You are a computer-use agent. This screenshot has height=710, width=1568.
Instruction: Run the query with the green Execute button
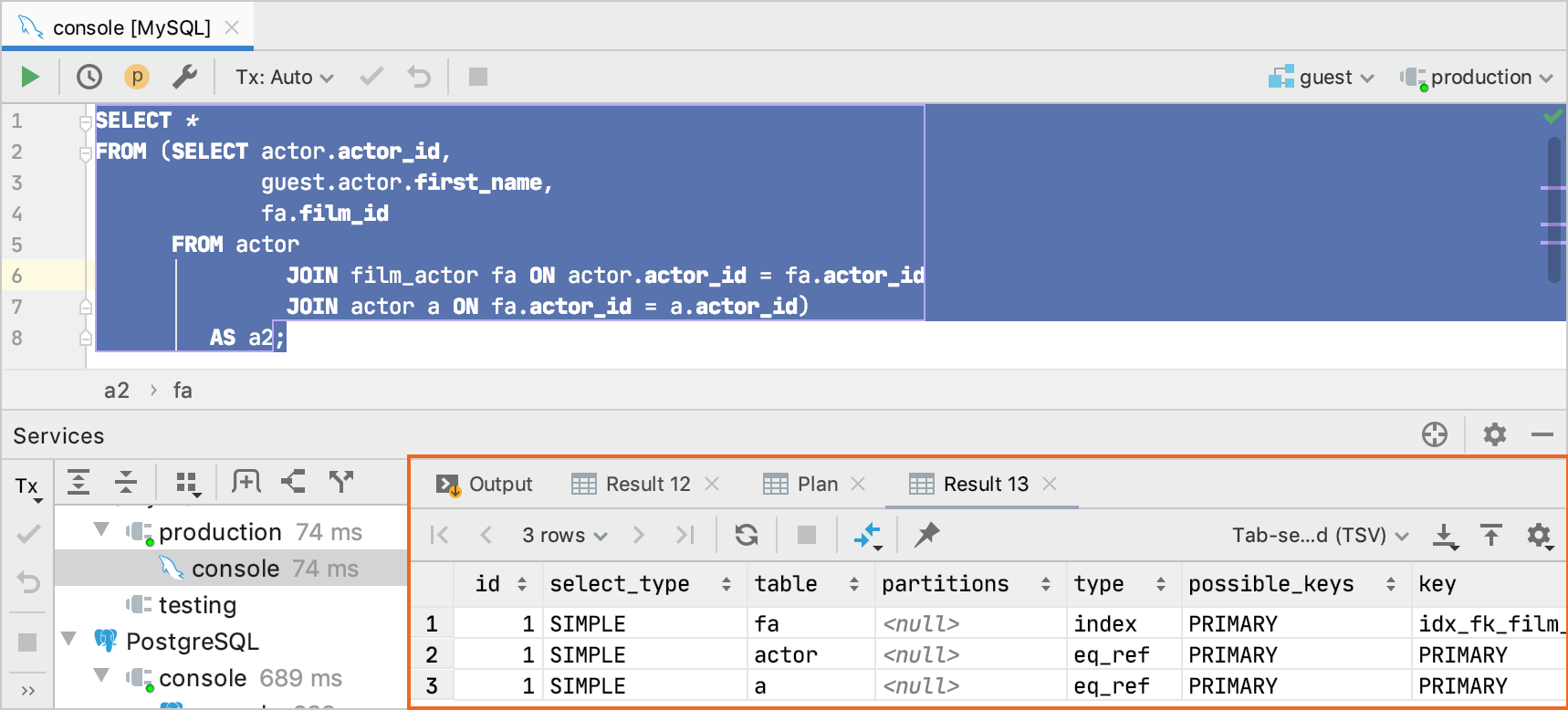[30, 77]
